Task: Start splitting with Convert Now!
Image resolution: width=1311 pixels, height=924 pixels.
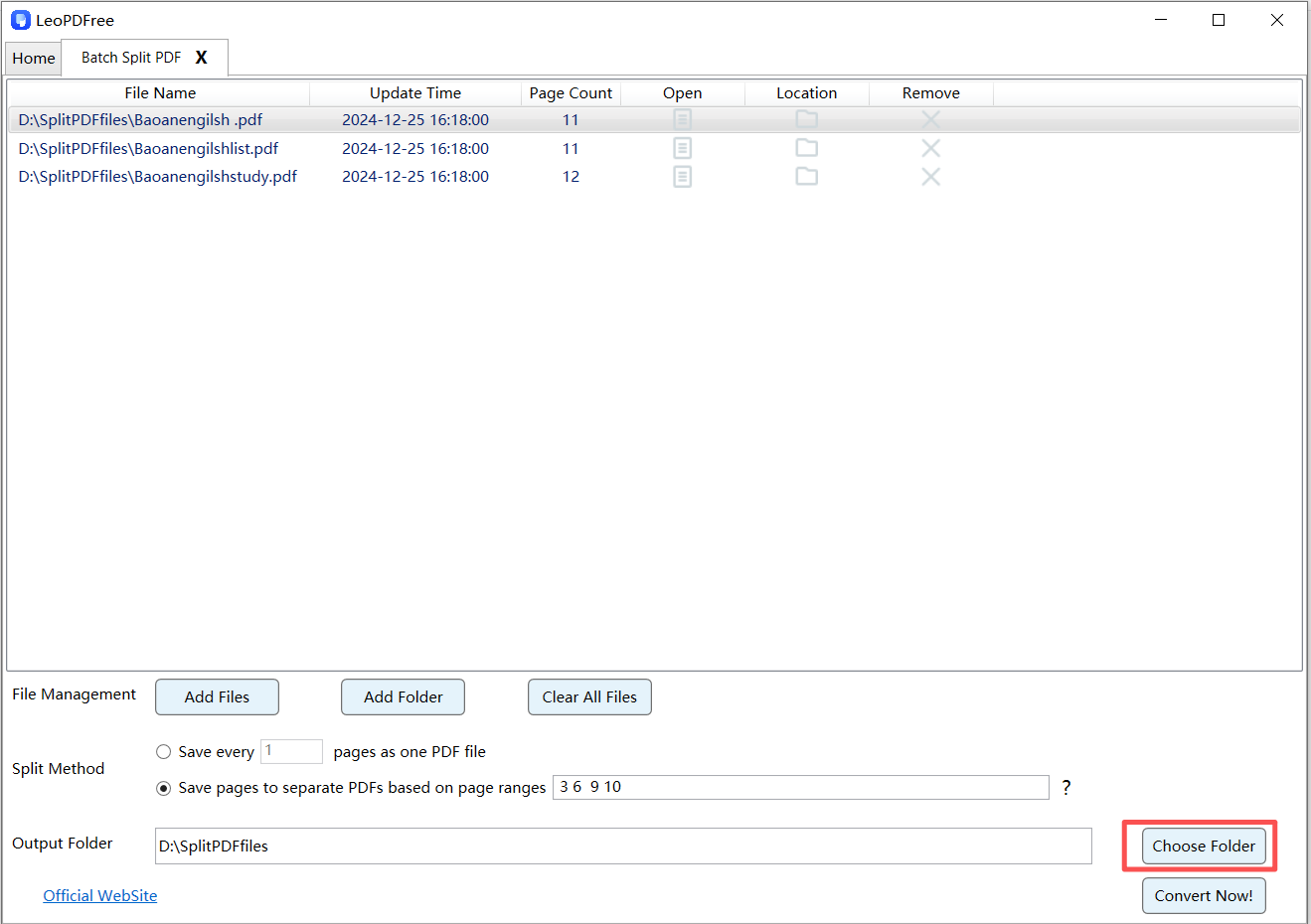Action: click(1203, 896)
